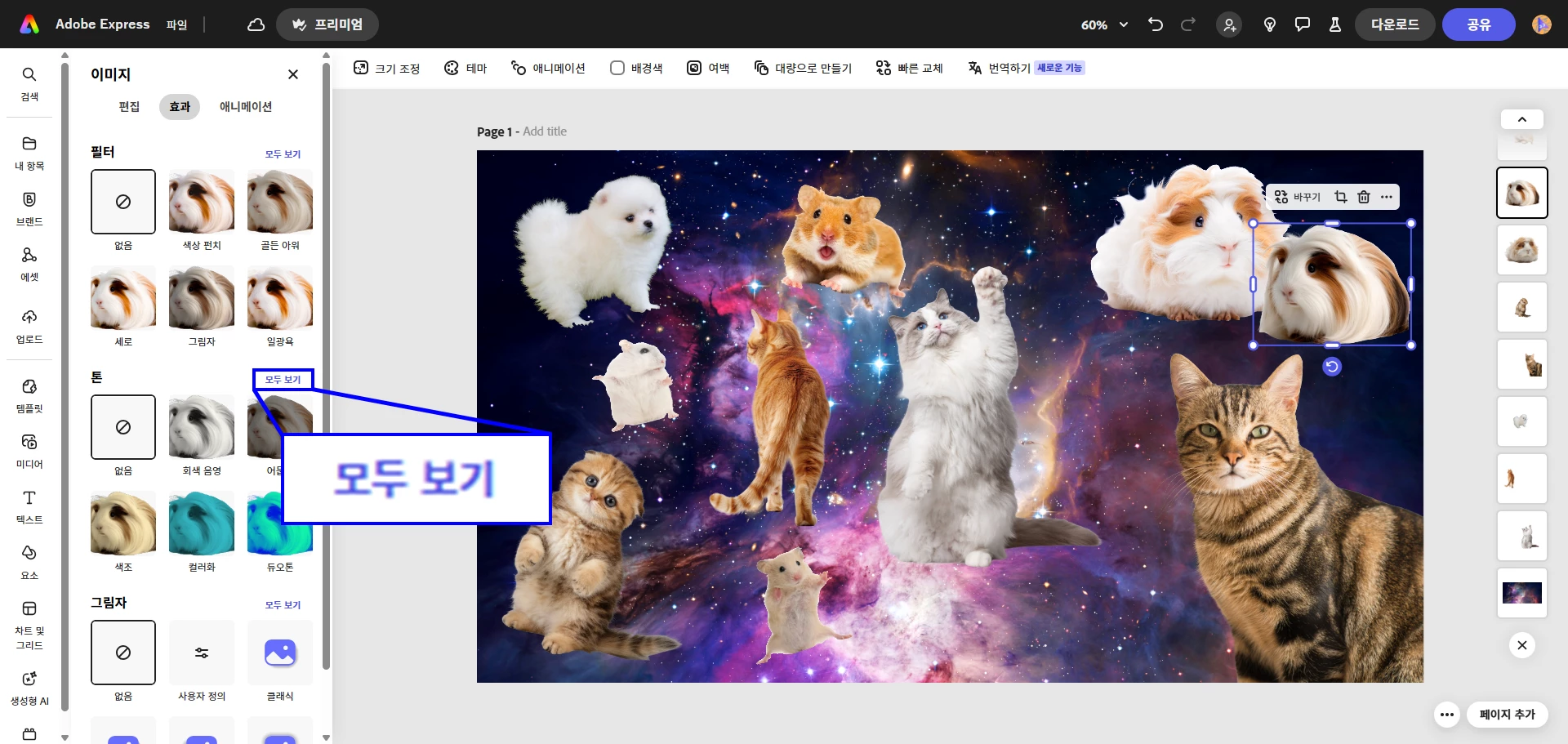Screen dimensions: 1568x744
Task: Open page options three-dot button near 페이지 추가
Action: (x=1447, y=715)
